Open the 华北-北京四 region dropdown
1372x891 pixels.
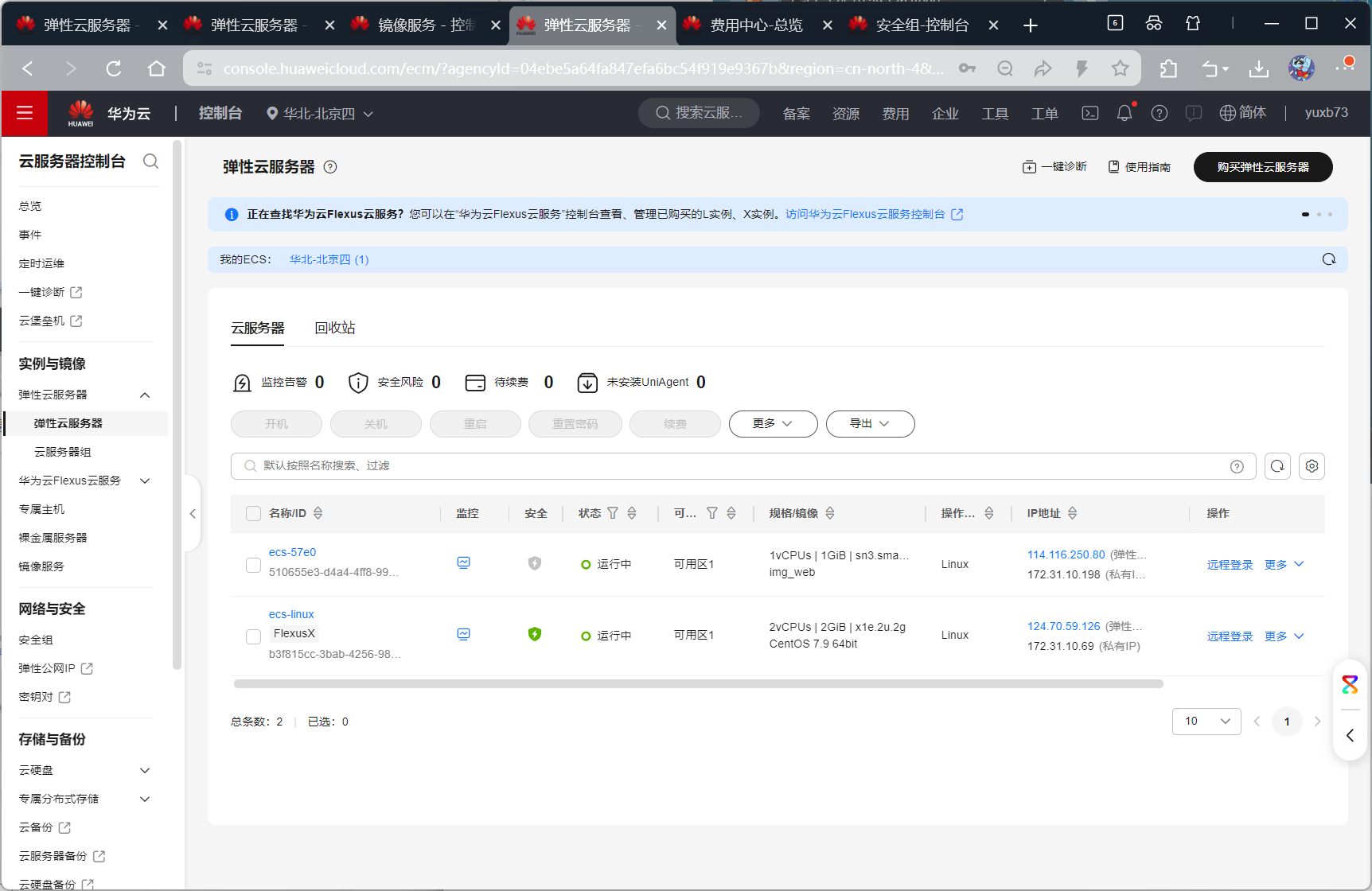(320, 114)
